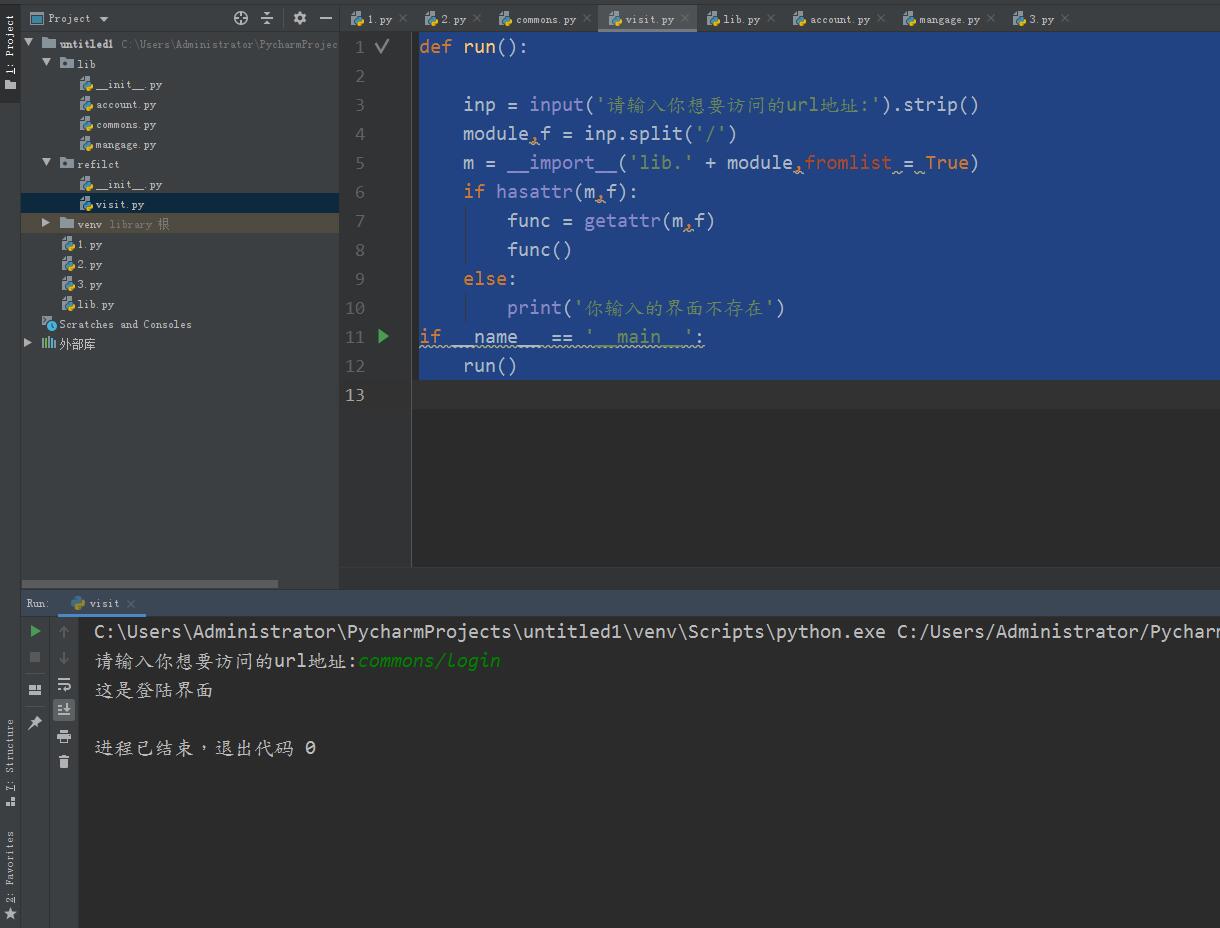Screen dimensions: 1220x928
Task: Switch to the commons.py editor tab
Action: click(x=544, y=19)
